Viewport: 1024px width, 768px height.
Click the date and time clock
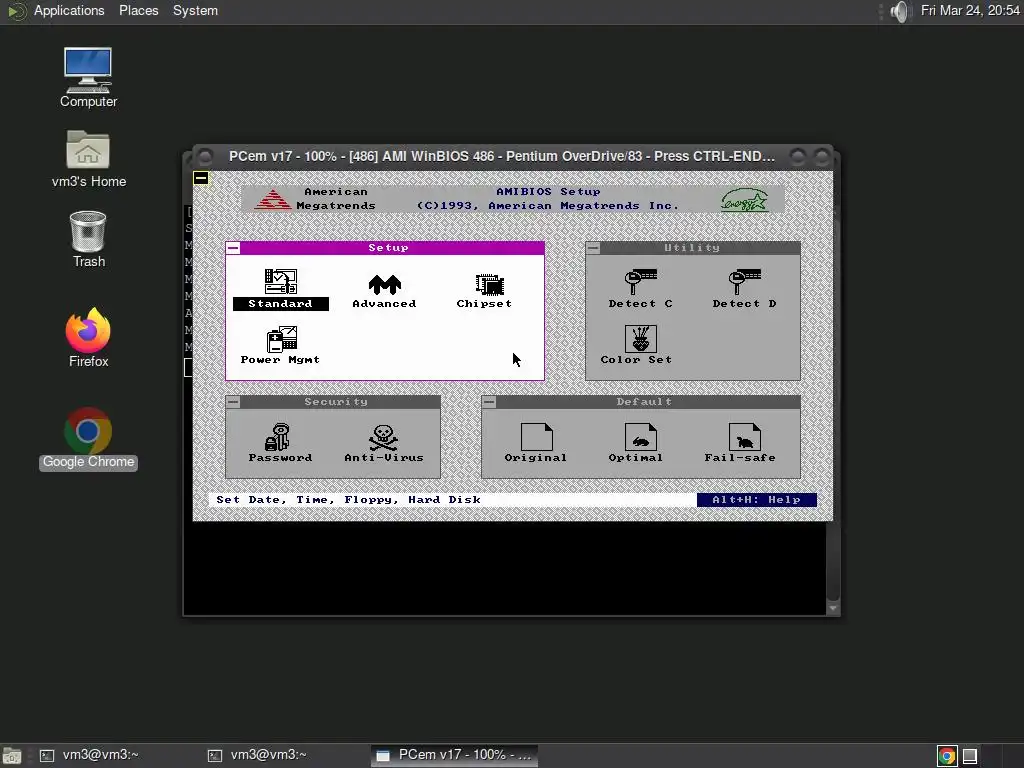pyautogui.click(x=970, y=10)
